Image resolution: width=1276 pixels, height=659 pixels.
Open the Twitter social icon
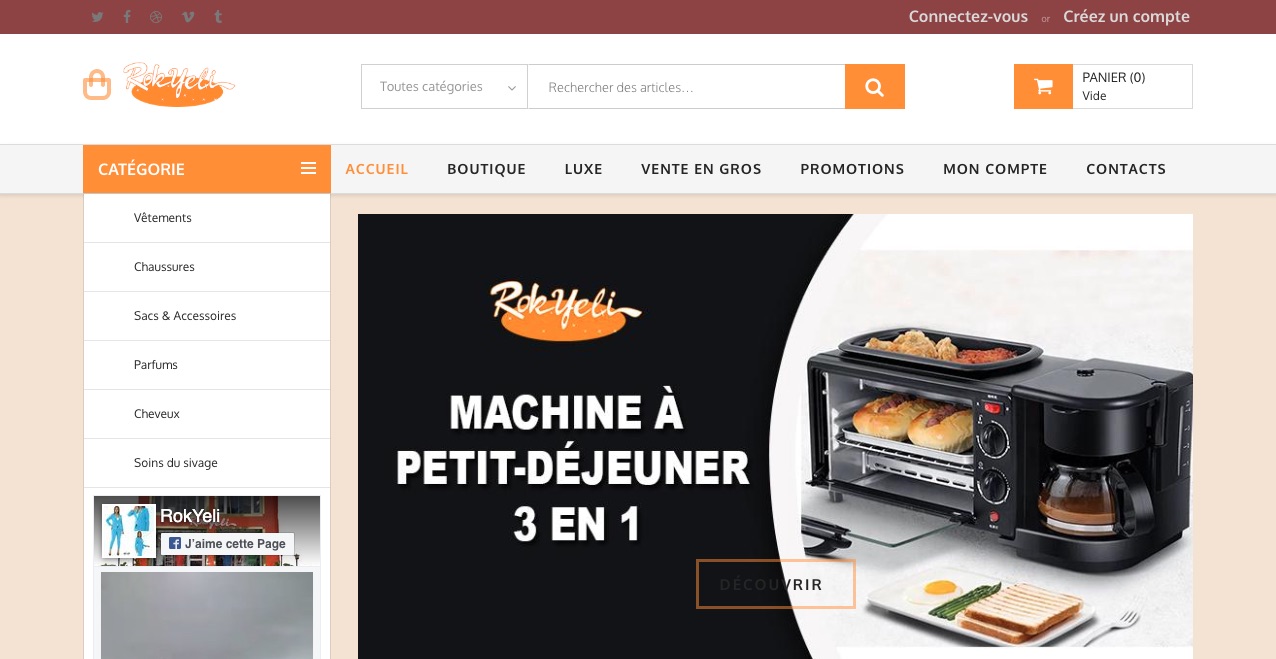click(97, 17)
